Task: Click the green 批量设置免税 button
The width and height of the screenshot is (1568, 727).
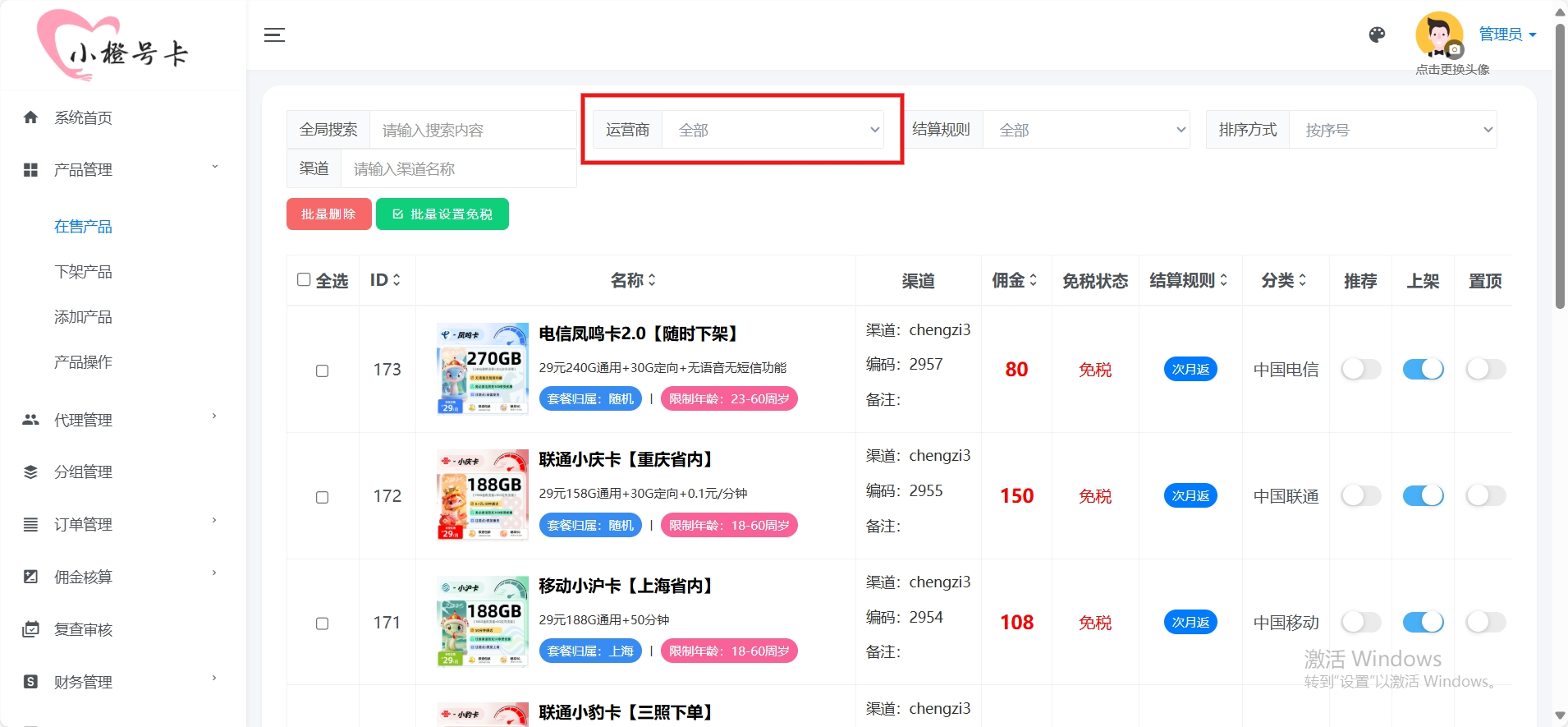Action: click(442, 214)
